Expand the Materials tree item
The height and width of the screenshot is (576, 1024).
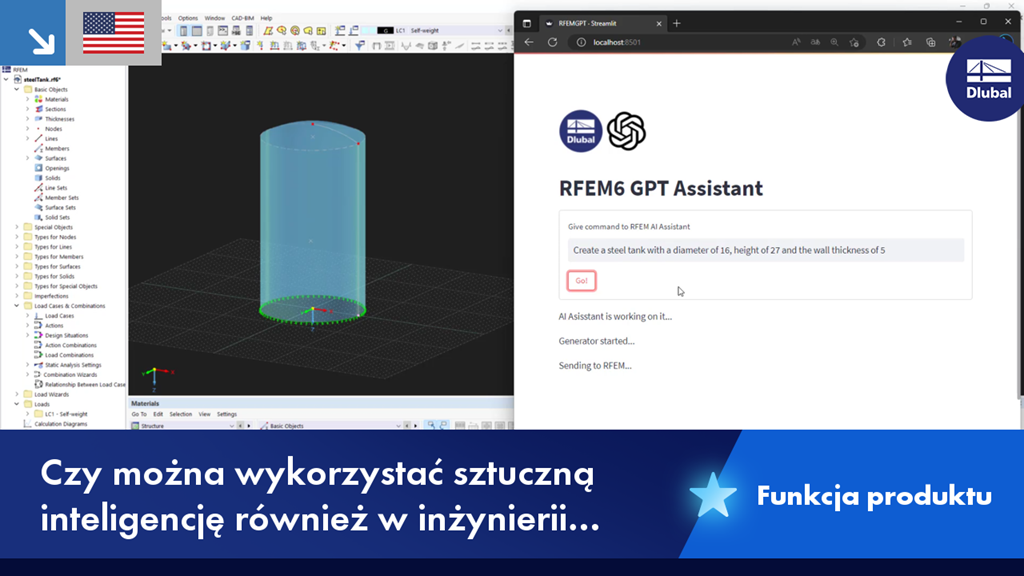27,99
